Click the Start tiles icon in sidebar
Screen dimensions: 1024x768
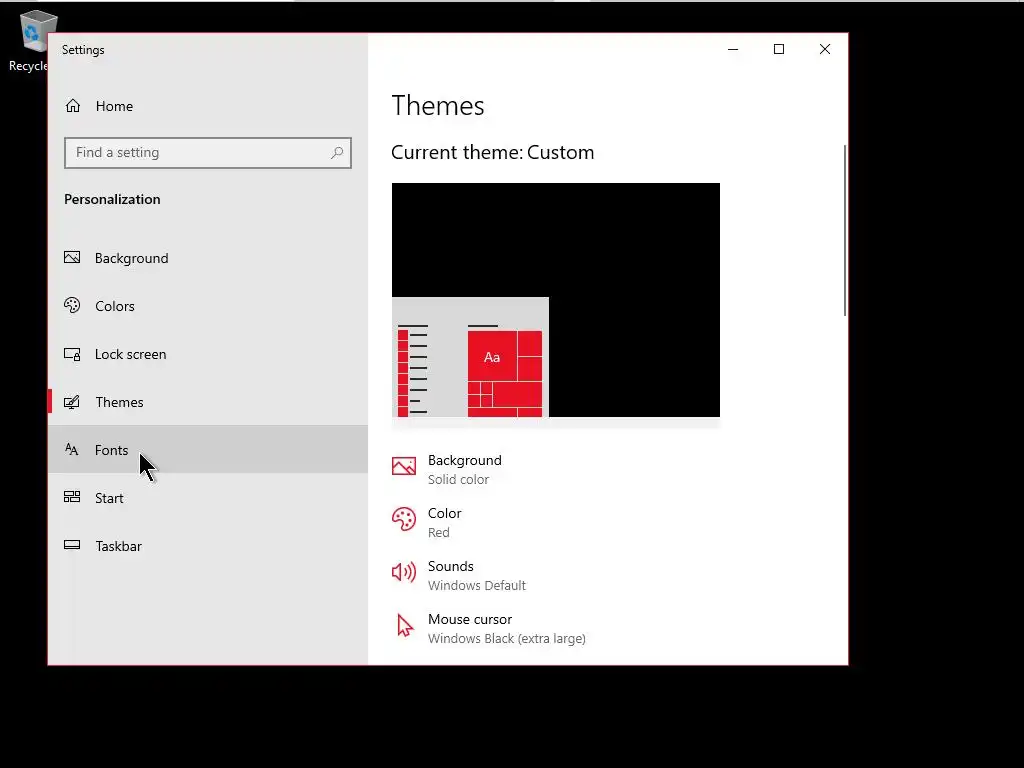(x=72, y=497)
